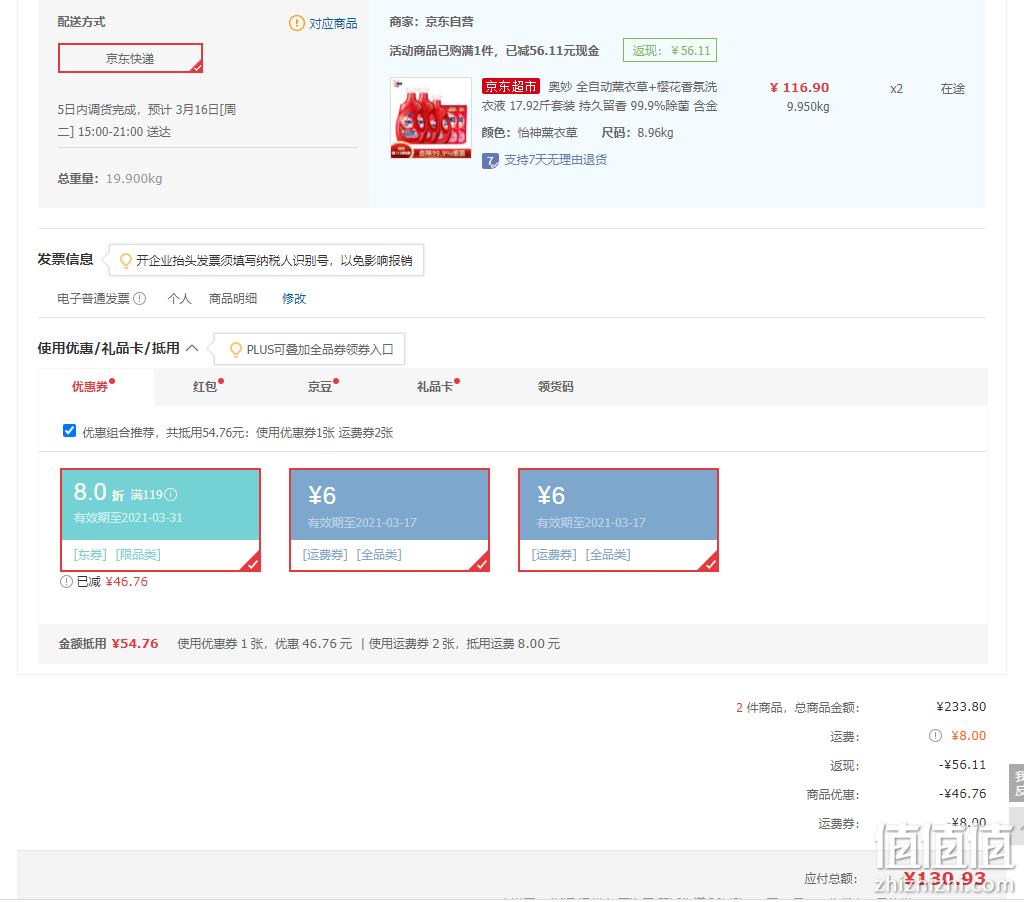This screenshot has width=1024, height=902.
Task: Click the 返现 -¥56.11 summary value
Action: tap(962, 765)
